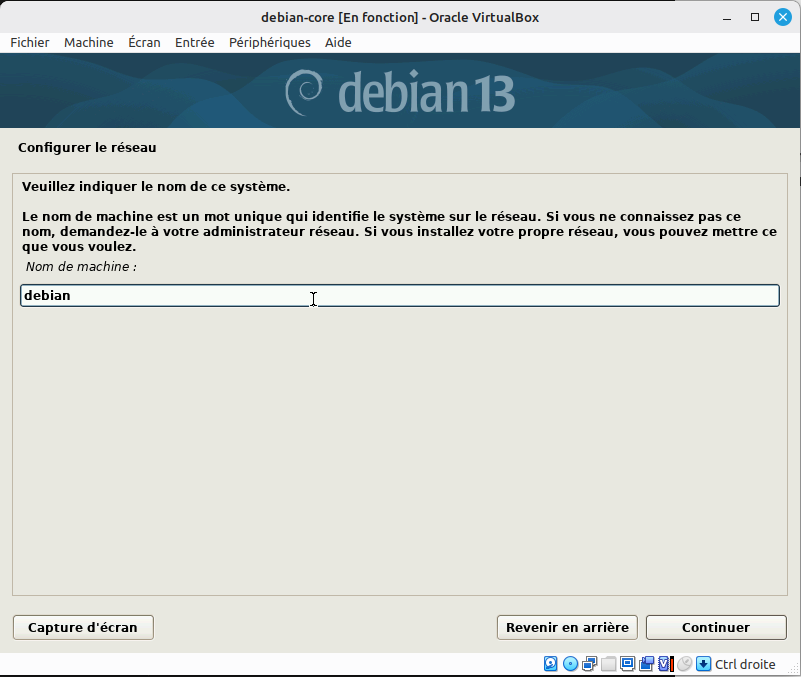Open the Entrée menu
This screenshot has height=677, width=801.
coord(194,42)
